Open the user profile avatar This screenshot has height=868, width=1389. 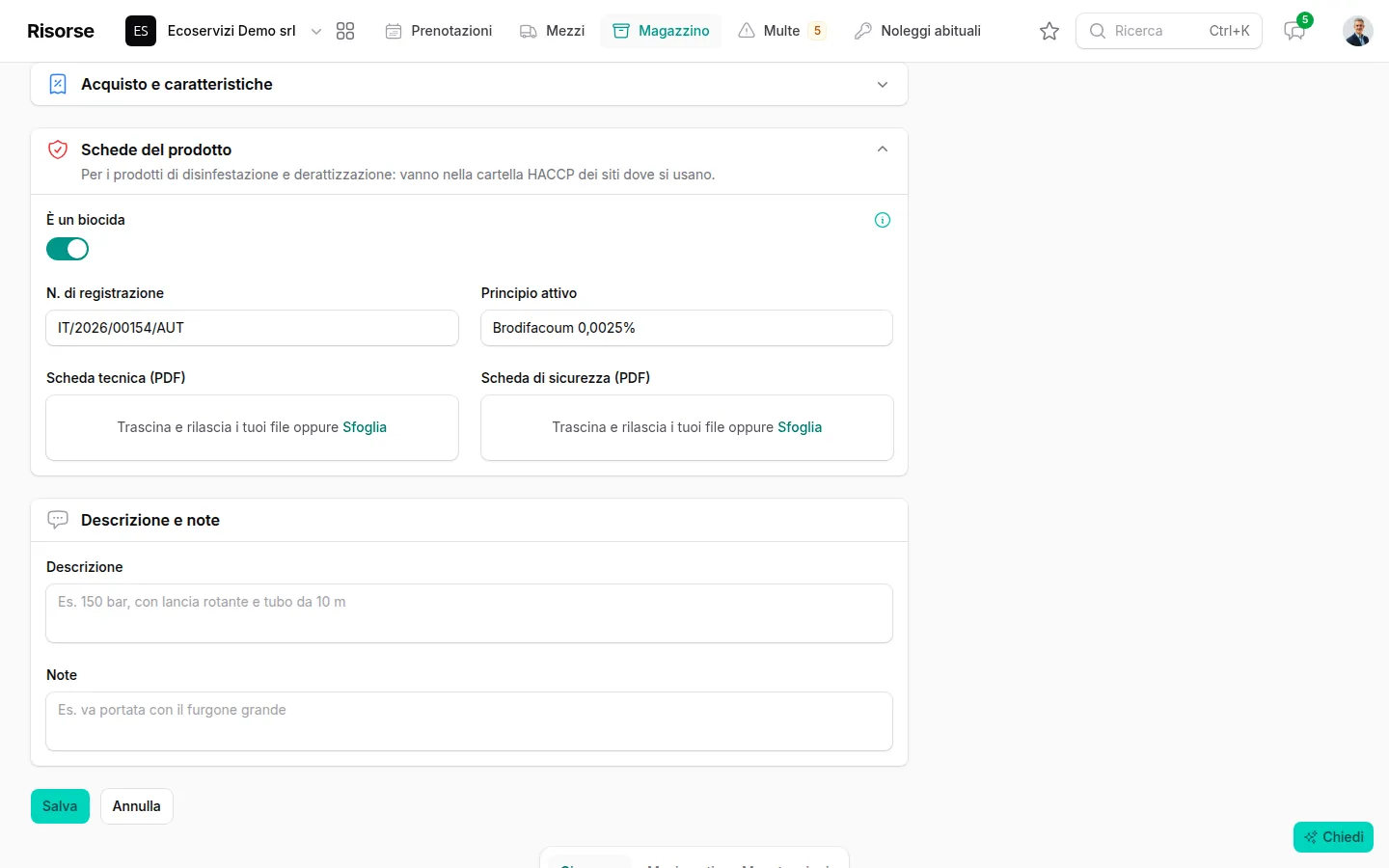1358,31
